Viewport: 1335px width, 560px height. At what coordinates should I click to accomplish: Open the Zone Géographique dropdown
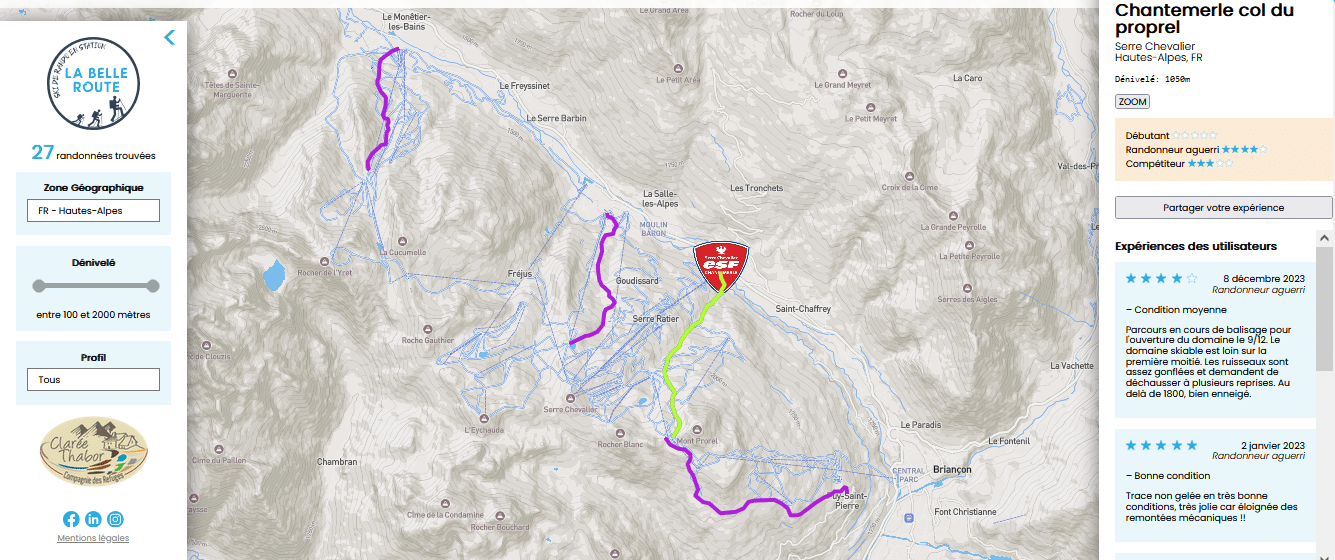click(x=93, y=211)
